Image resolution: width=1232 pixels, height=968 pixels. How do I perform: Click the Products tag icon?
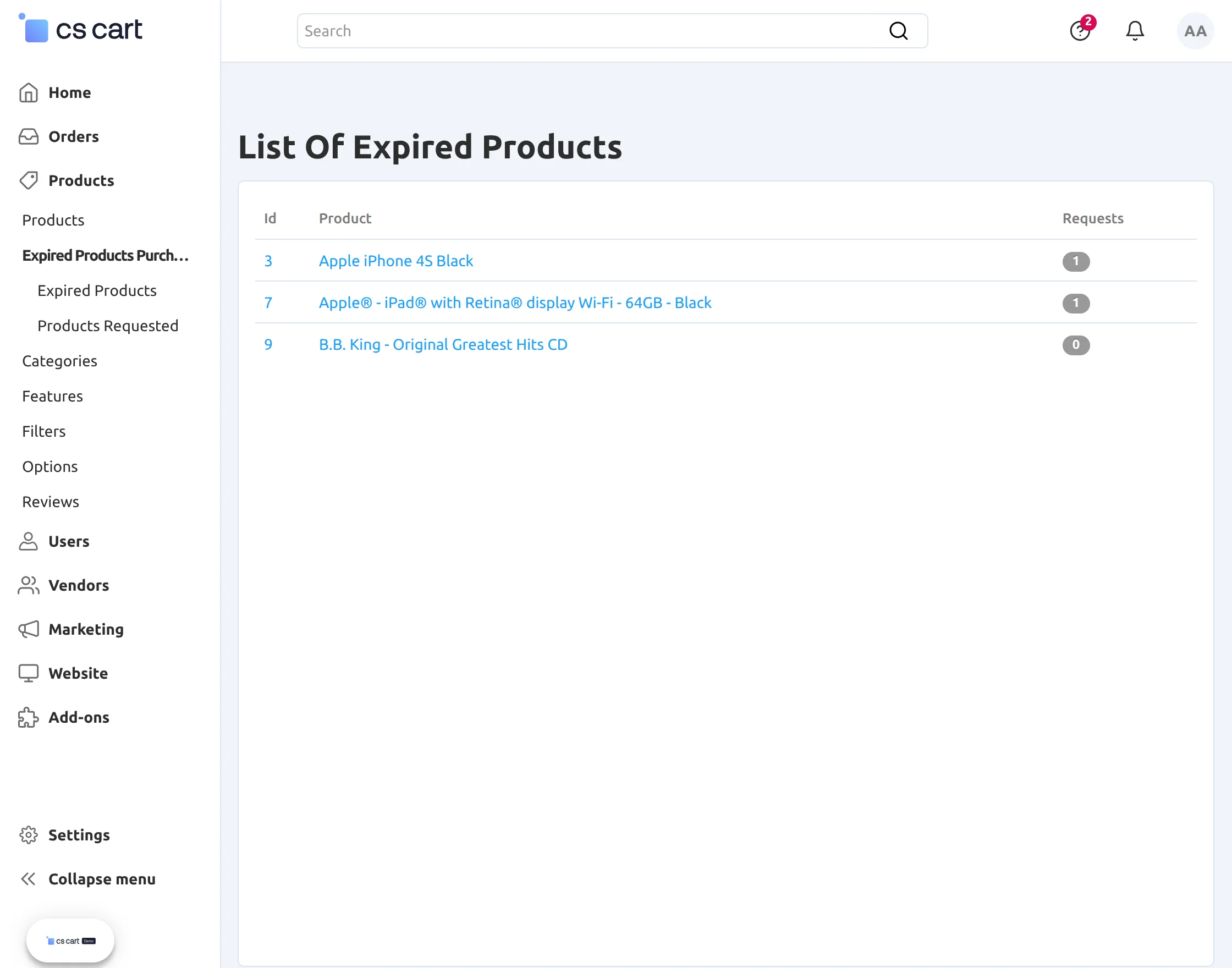pos(29,180)
